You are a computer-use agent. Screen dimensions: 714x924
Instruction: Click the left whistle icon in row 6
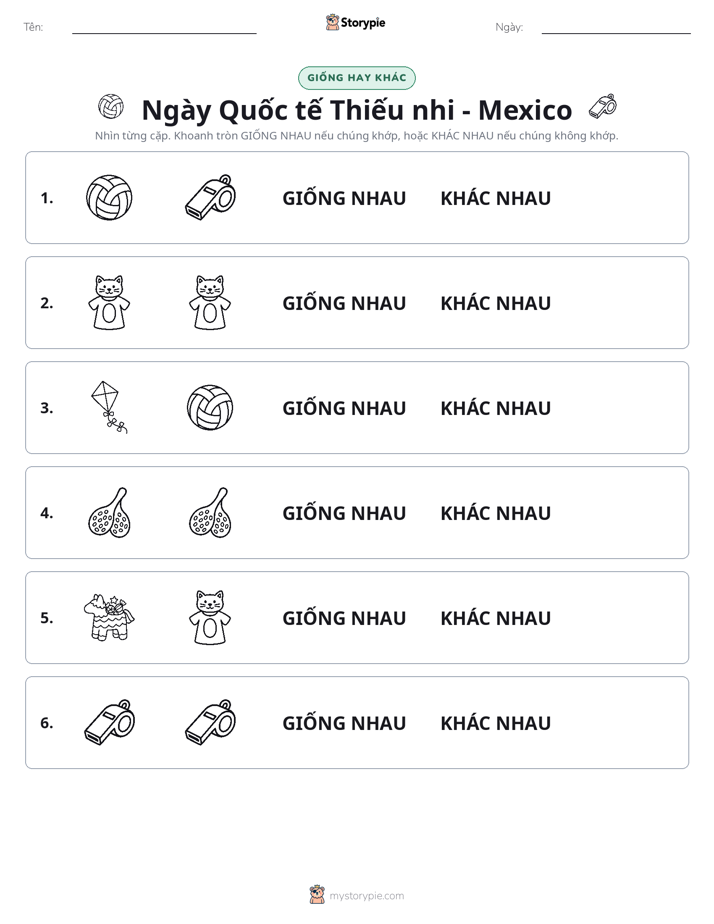[109, 722]
